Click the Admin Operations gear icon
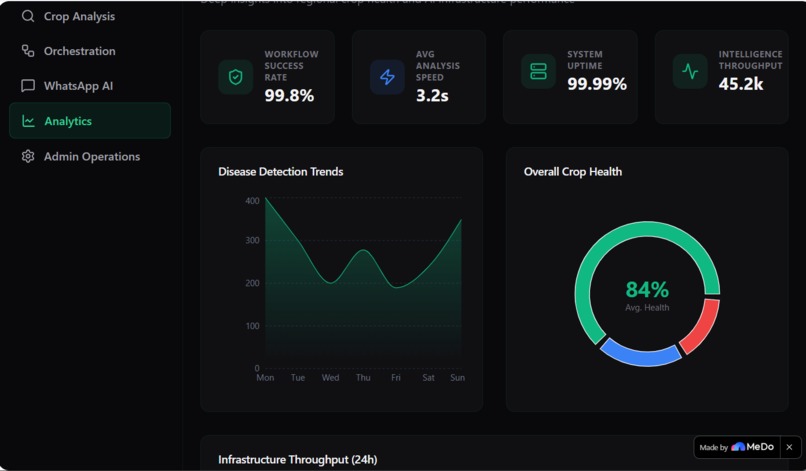The width and height of the screenshot is (806, 471). pos(28,156)
